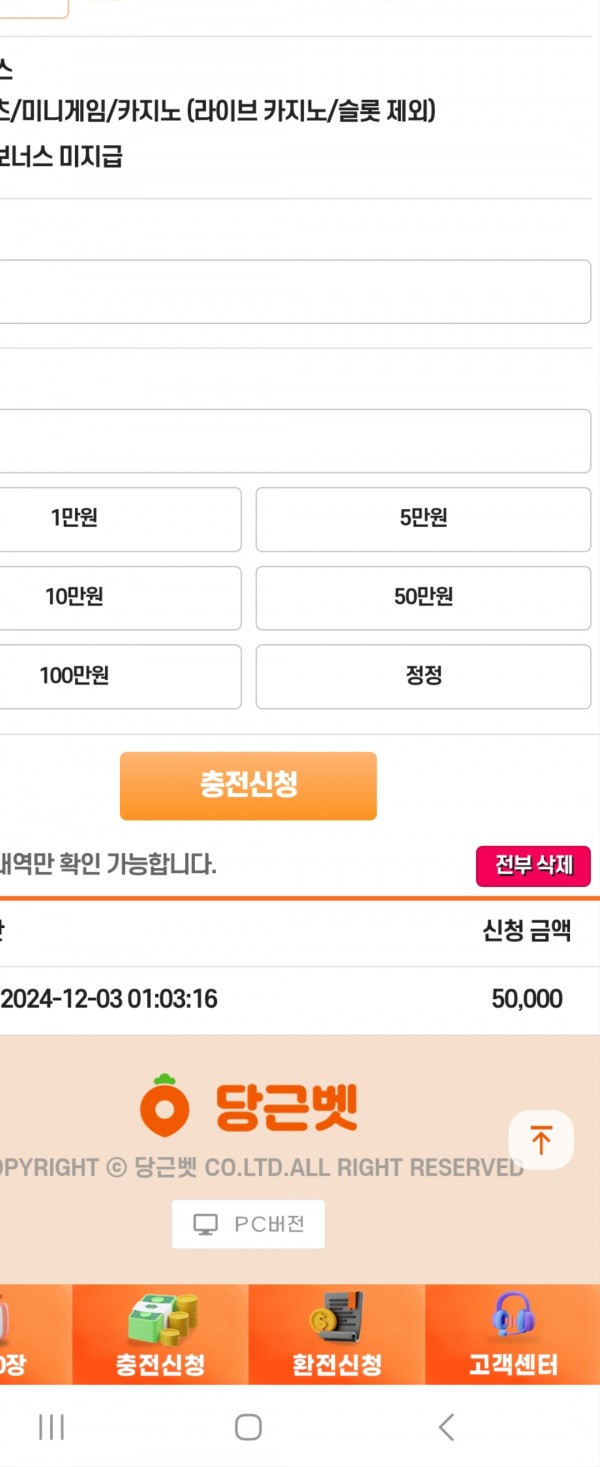
Task: Tap the scroll-to-top arrow icon
Action: click(541, 1140)
